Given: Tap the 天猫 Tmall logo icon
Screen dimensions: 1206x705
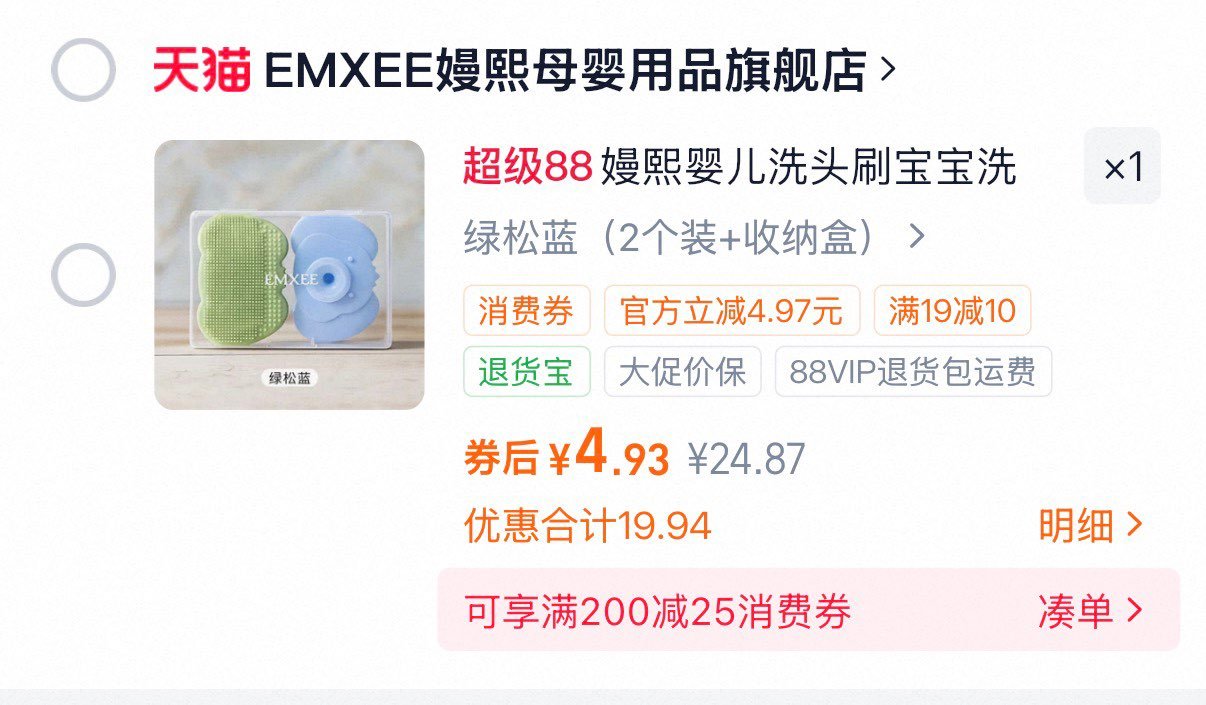Looking at the screenshot, I should pos(202,70).
